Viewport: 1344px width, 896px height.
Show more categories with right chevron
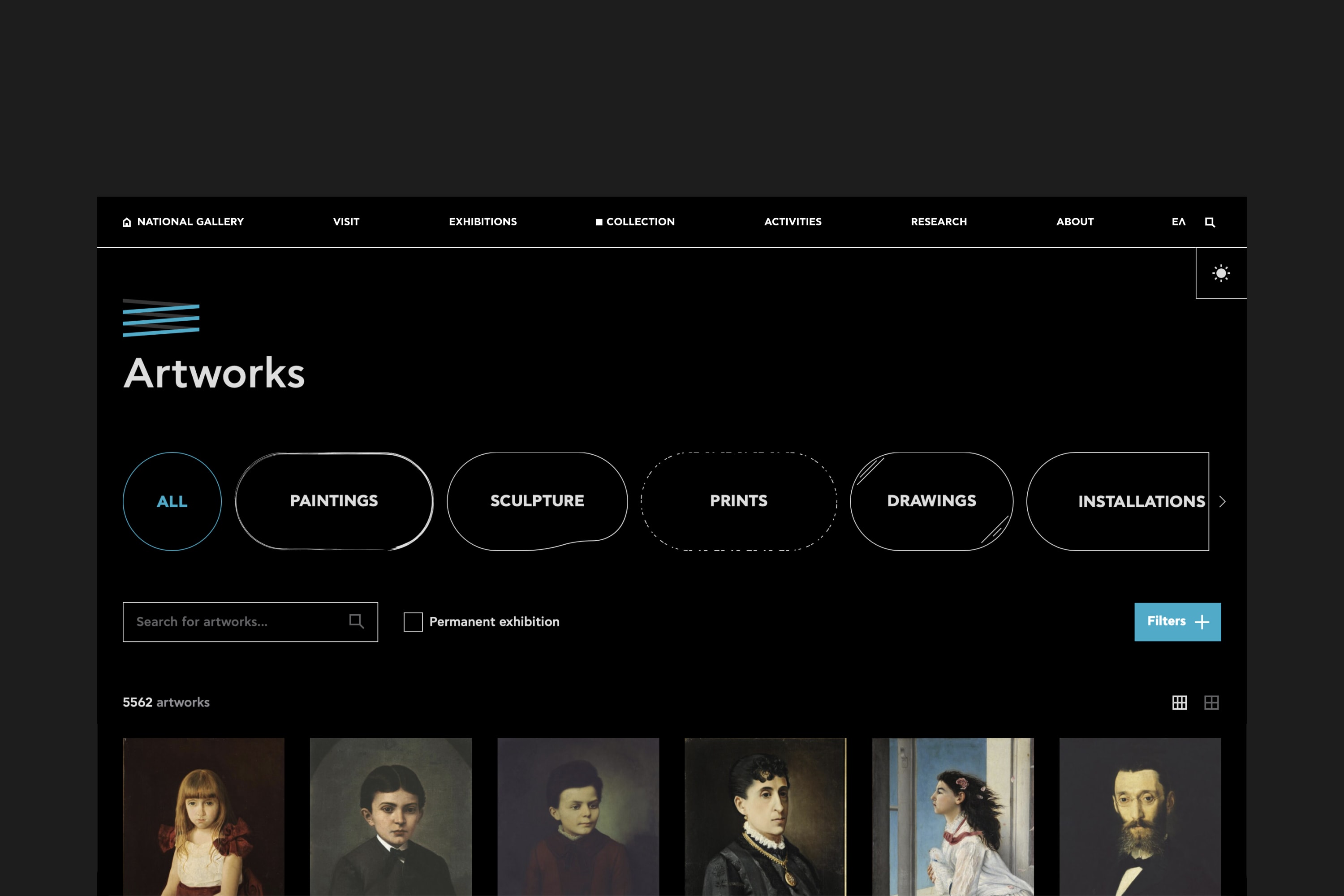click(1222, 502)
